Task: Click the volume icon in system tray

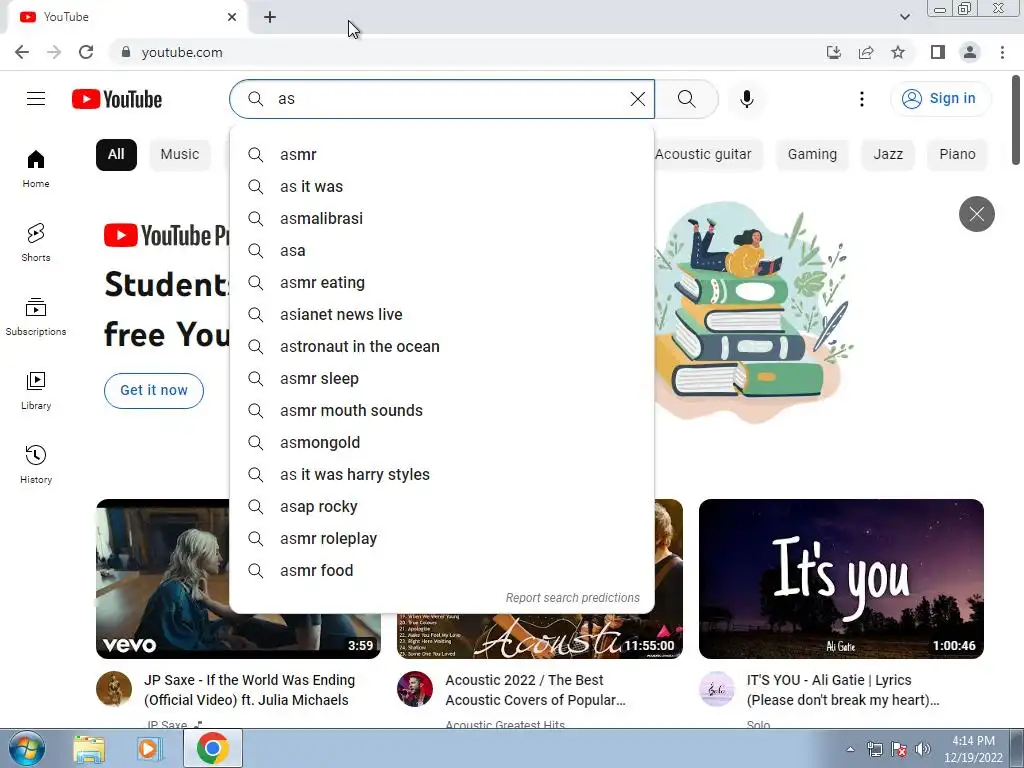Action: pyautogui.click(x=923, y=749)
